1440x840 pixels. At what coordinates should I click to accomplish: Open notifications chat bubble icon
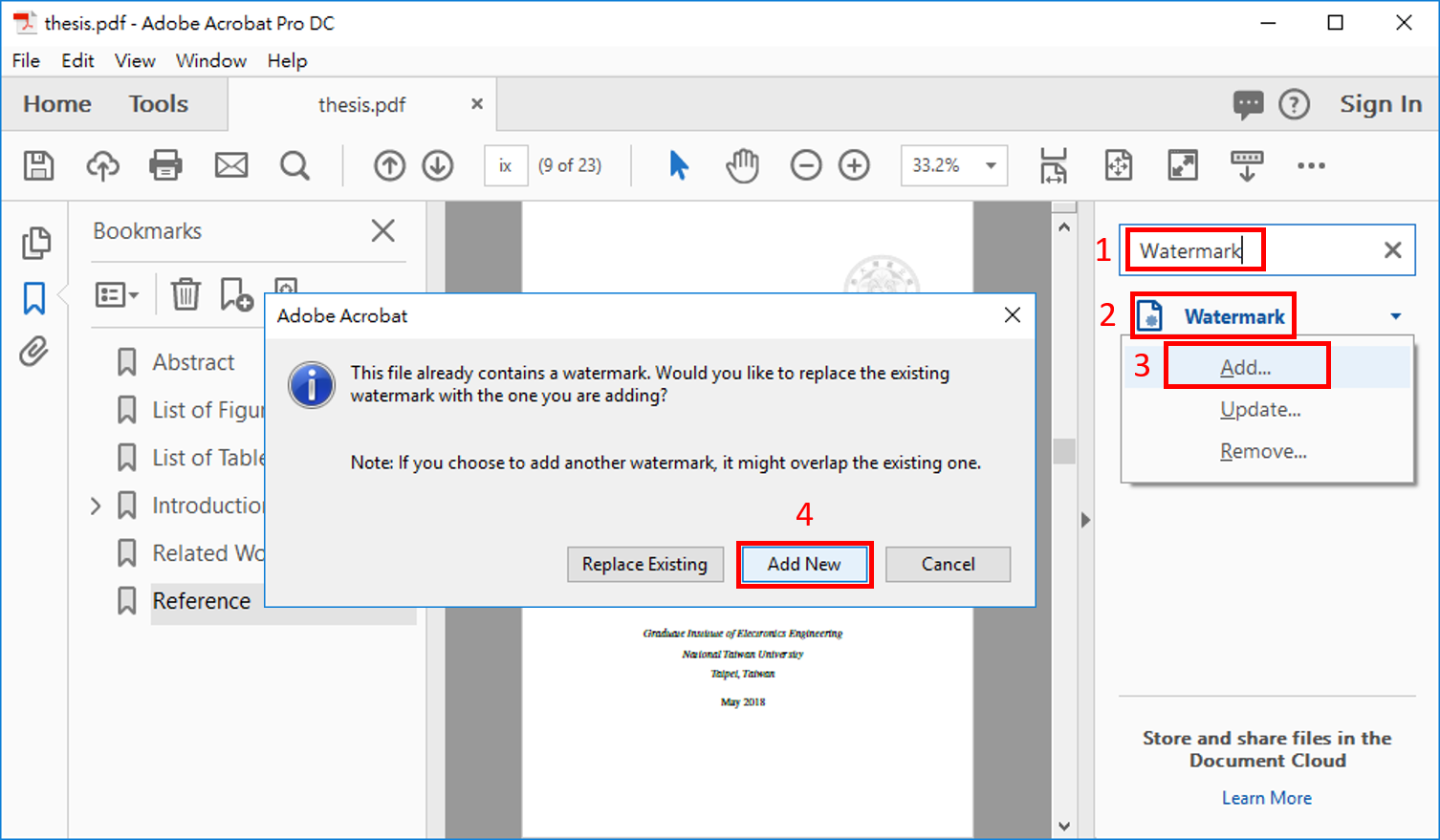click(1248, 104)
